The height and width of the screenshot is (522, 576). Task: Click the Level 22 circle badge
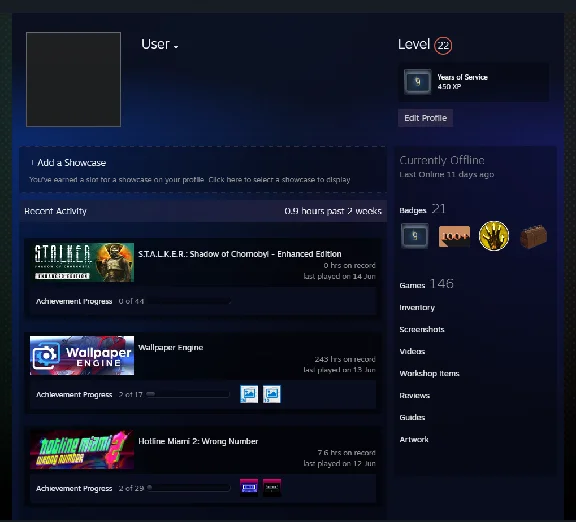pos(443,46)
